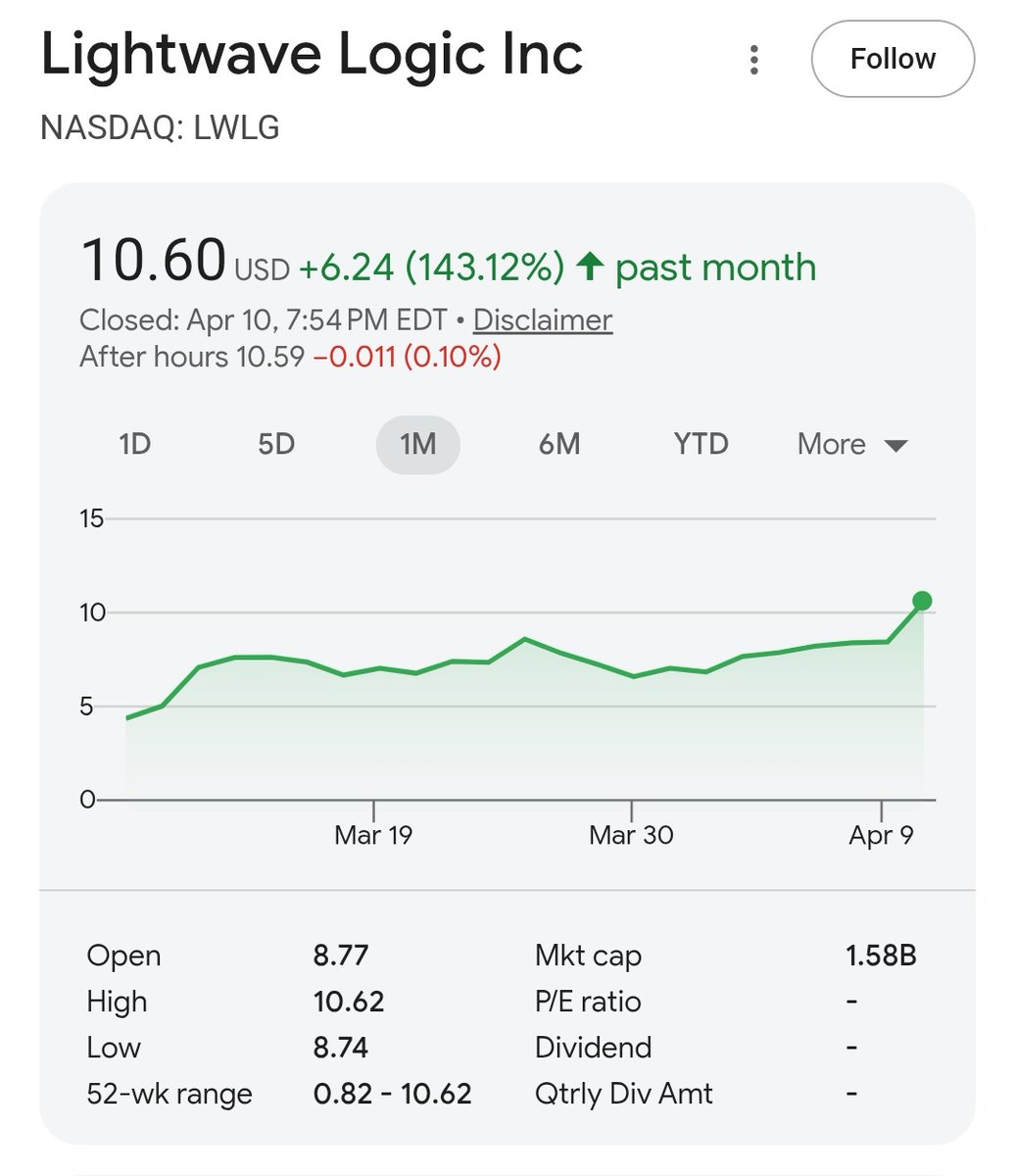The width and height of the screenshot is (1015, 1176).
Task: Select the green endpoint dot on chart
Action: tap(922, 600)
